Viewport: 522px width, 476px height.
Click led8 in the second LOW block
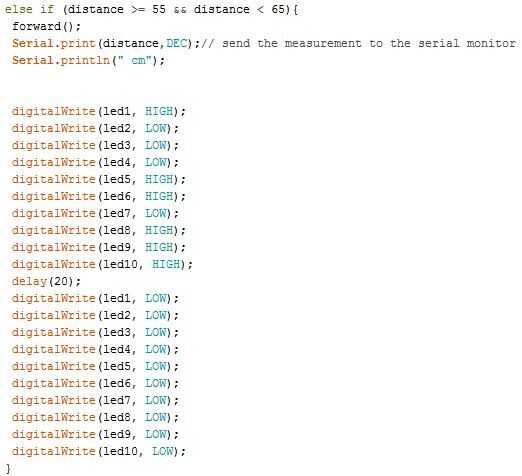(x=117, y=417)
